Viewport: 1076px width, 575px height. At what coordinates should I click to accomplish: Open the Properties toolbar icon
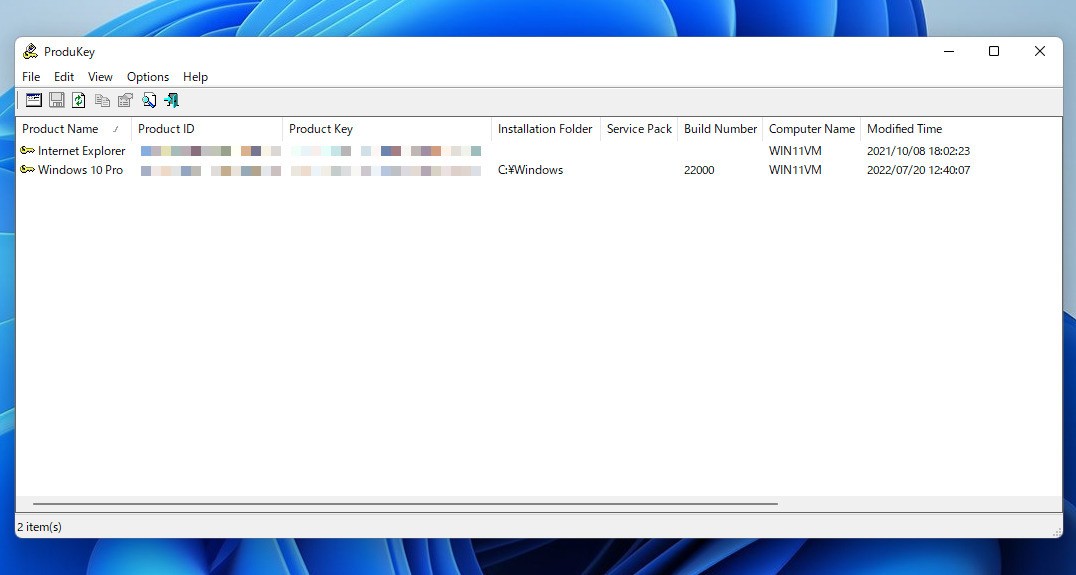click(125, 100)
